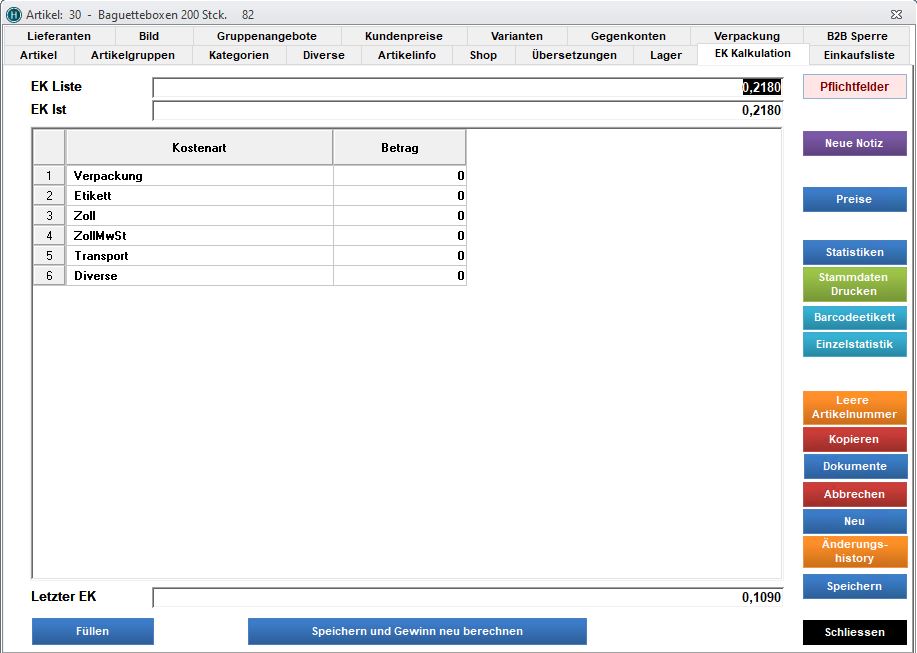Open Preise from the side panel
Screen dimensions: 917x653
point(854,199)
